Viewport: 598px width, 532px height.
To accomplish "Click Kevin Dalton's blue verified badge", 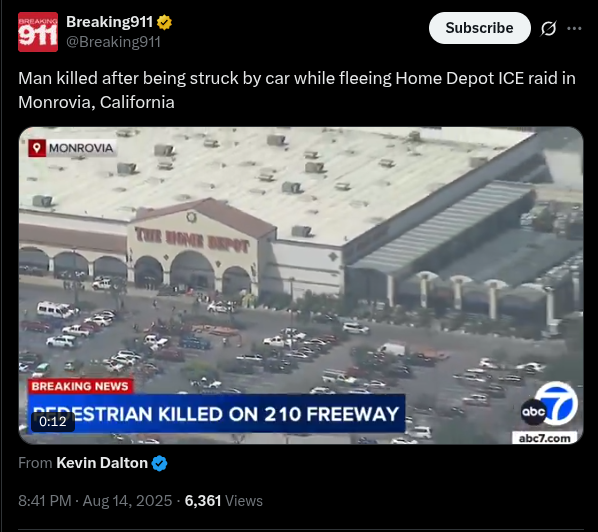I will point(159,463).
